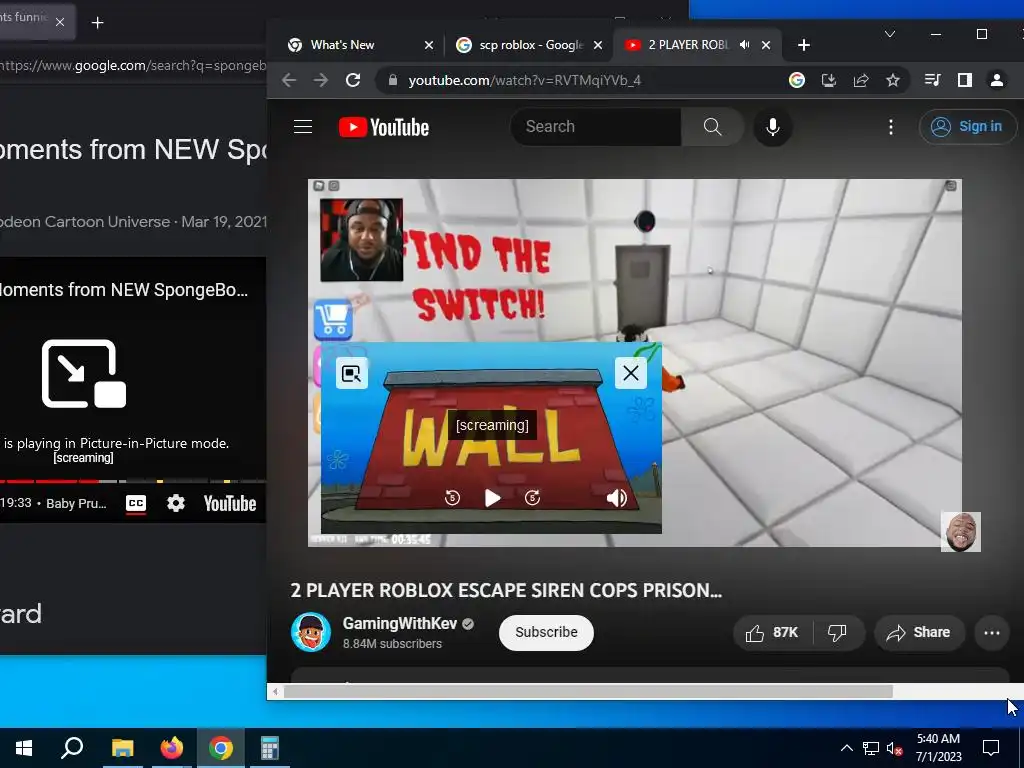Screen dimensions: 1024x768
Task: Share this page icon in toolbar
Action: click(861, 80)
